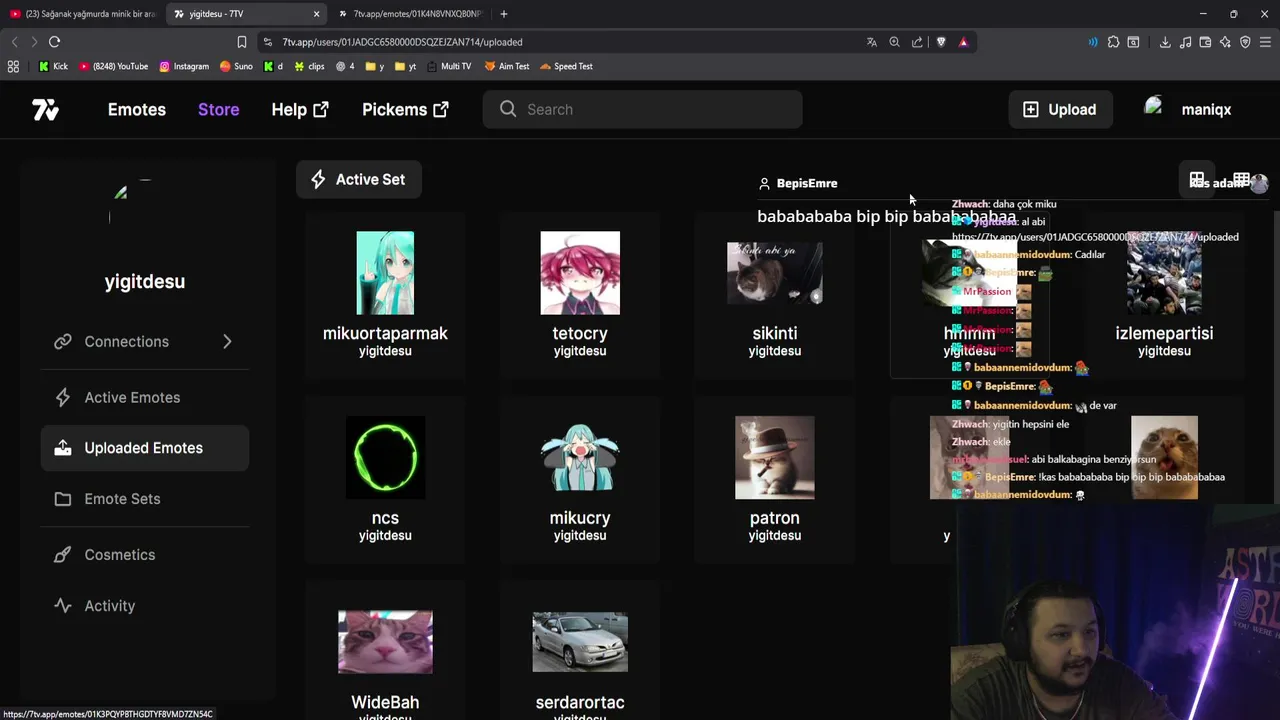Click the Brave Rewards triangle icon
Viewport: 1280px width, 720px height.
tap(963, 42)
